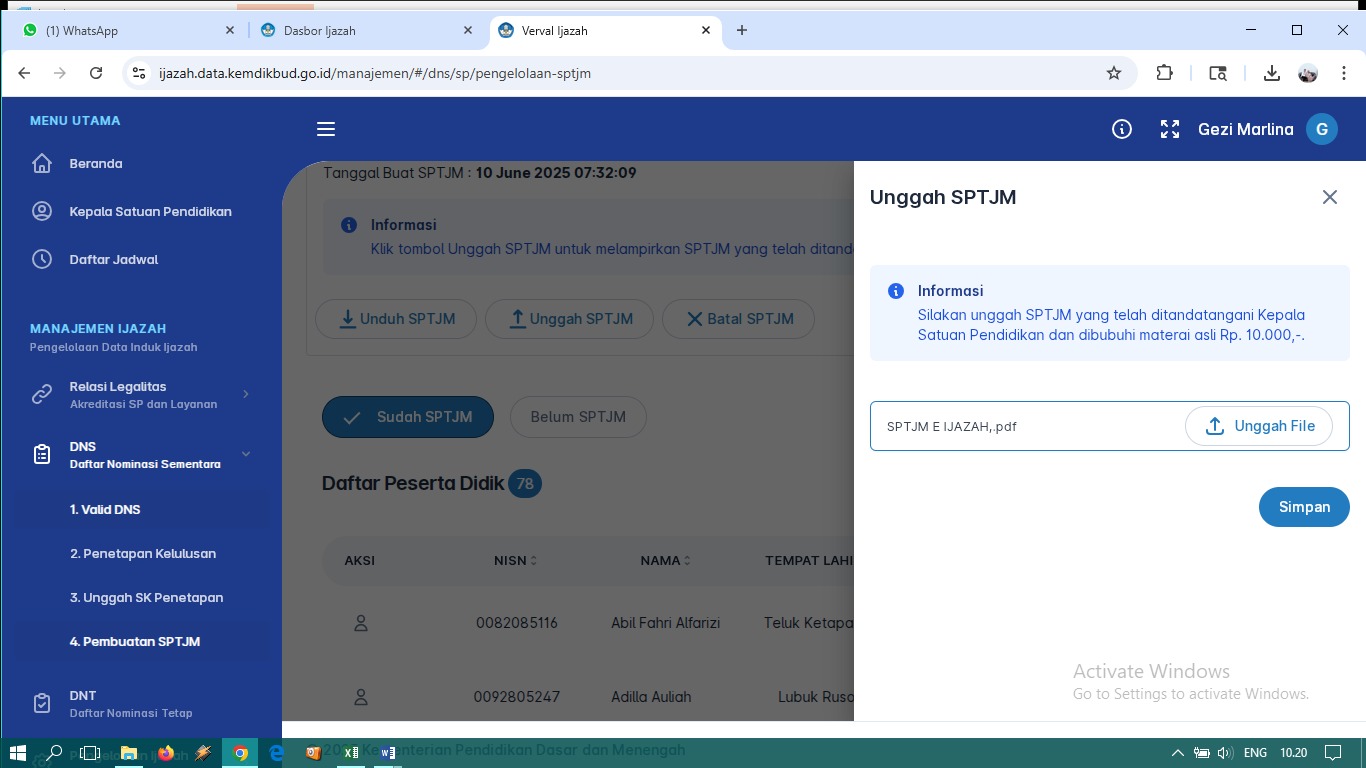
Task: Click the information icon in the top bar
Action: click(x=1121, y=129)
